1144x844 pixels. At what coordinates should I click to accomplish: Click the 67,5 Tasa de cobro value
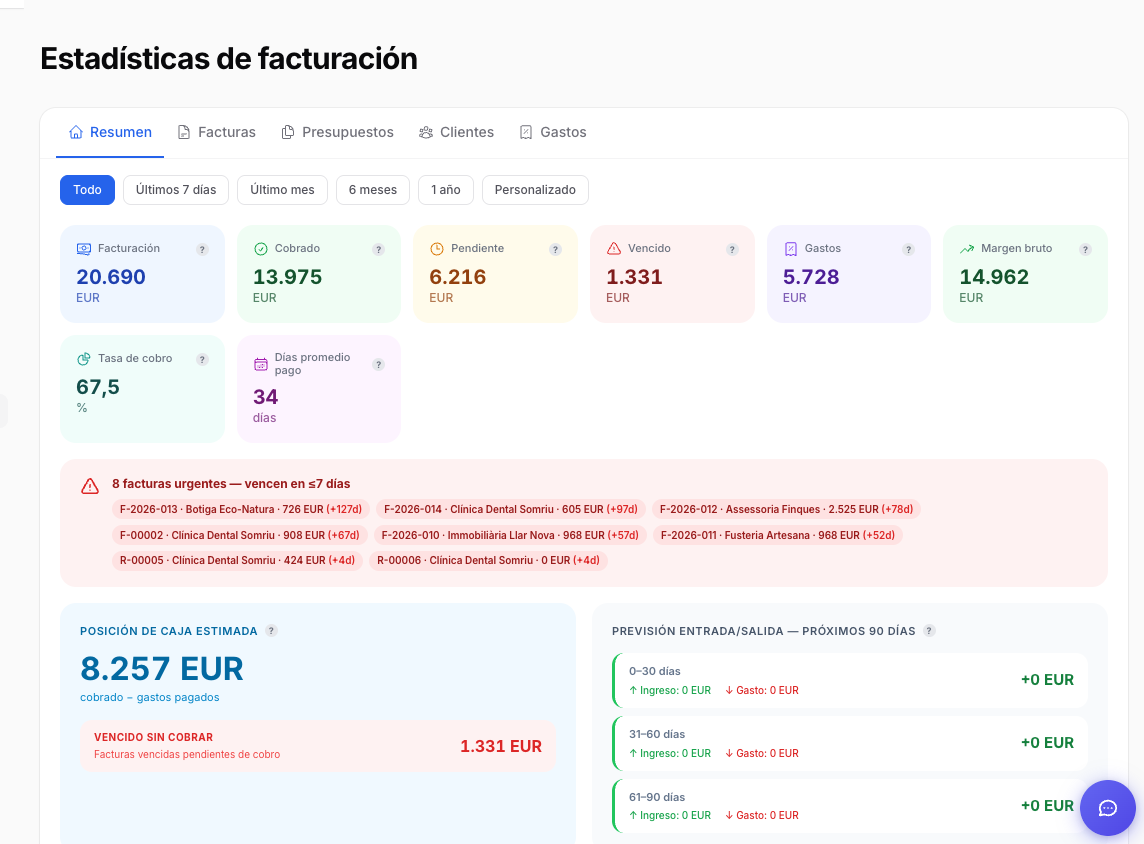98,387
